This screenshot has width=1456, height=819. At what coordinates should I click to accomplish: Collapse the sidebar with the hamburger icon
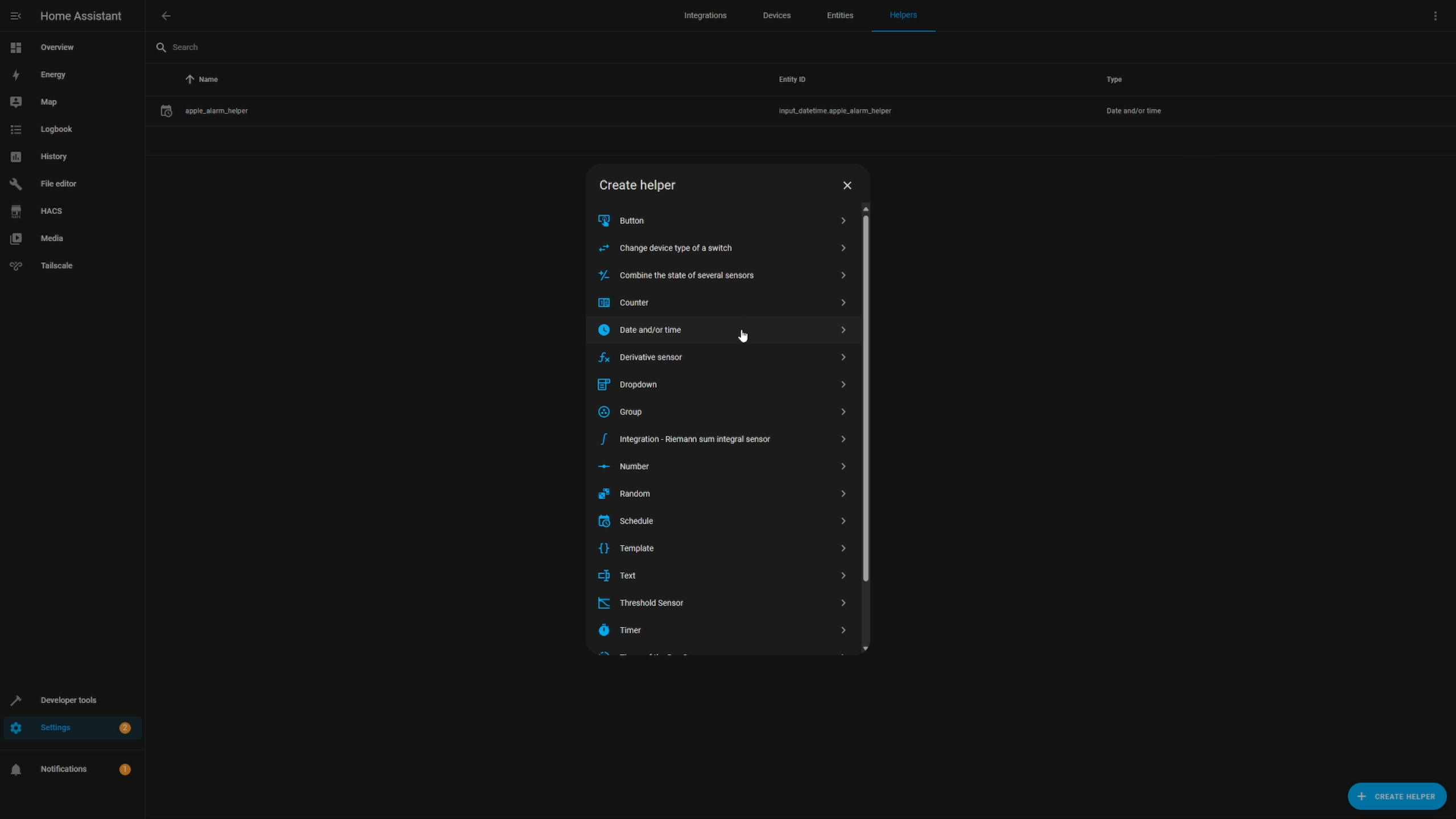[16, 16]
